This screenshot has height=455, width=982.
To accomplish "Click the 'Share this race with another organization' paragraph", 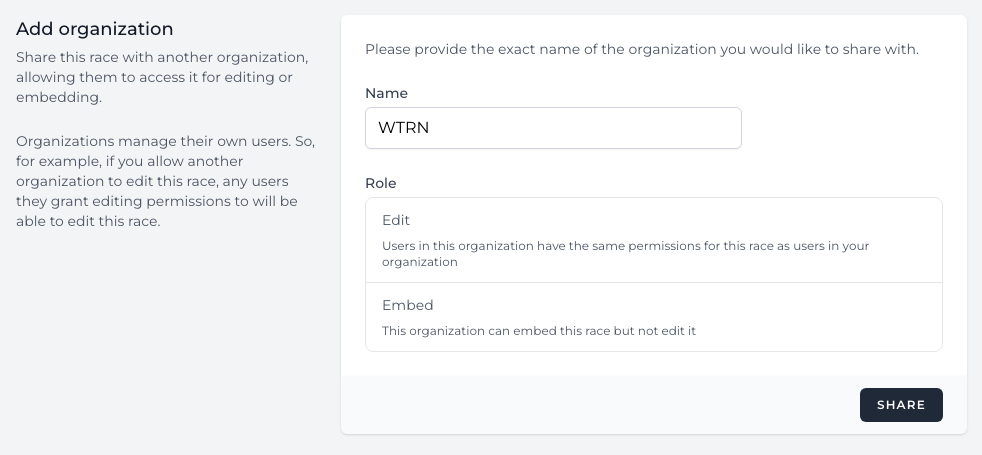I will 162,77.
